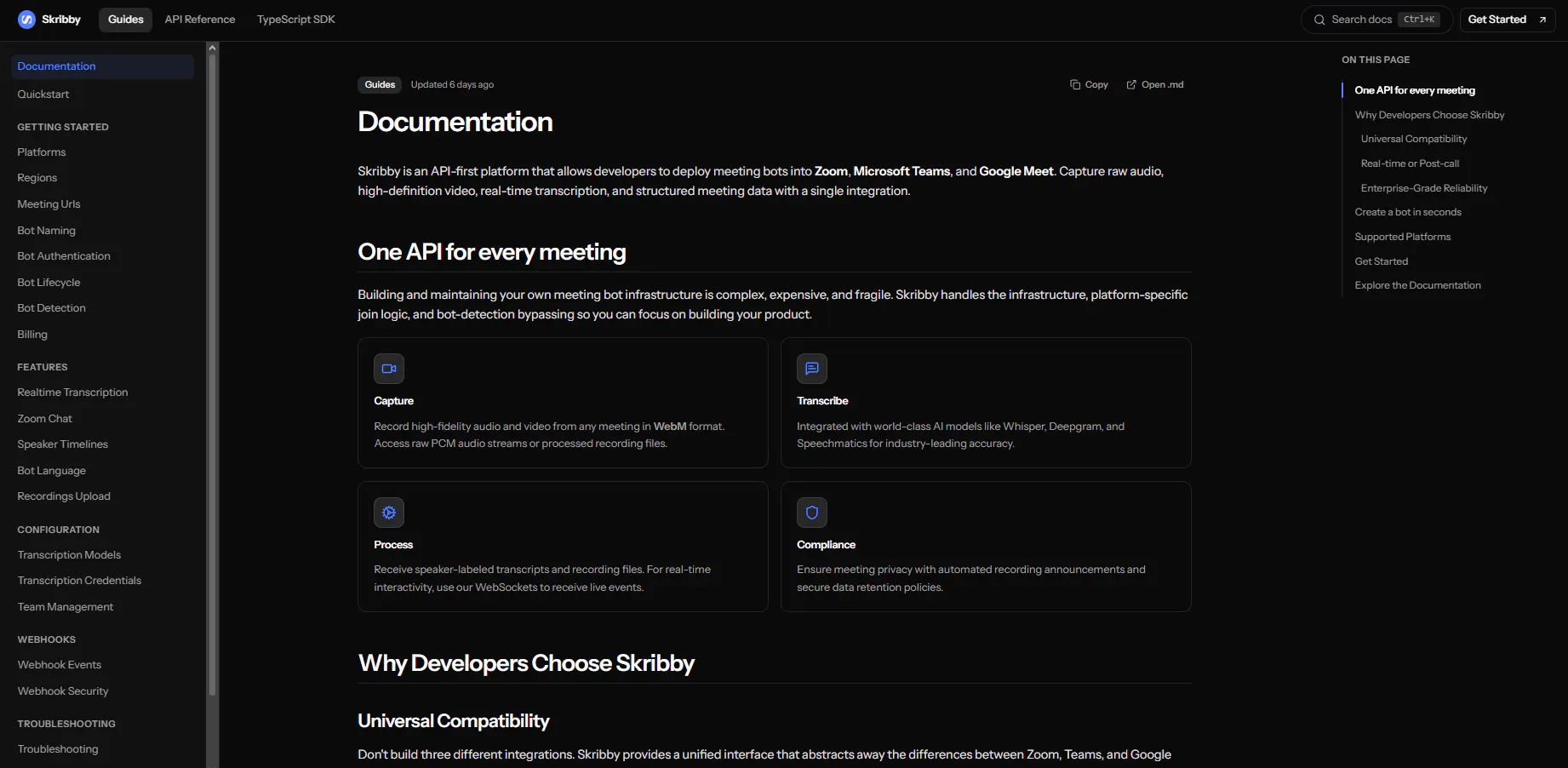Open the Guides tab
The height and width of the screenshot is (768, 1568).
[x=126, y=20]
